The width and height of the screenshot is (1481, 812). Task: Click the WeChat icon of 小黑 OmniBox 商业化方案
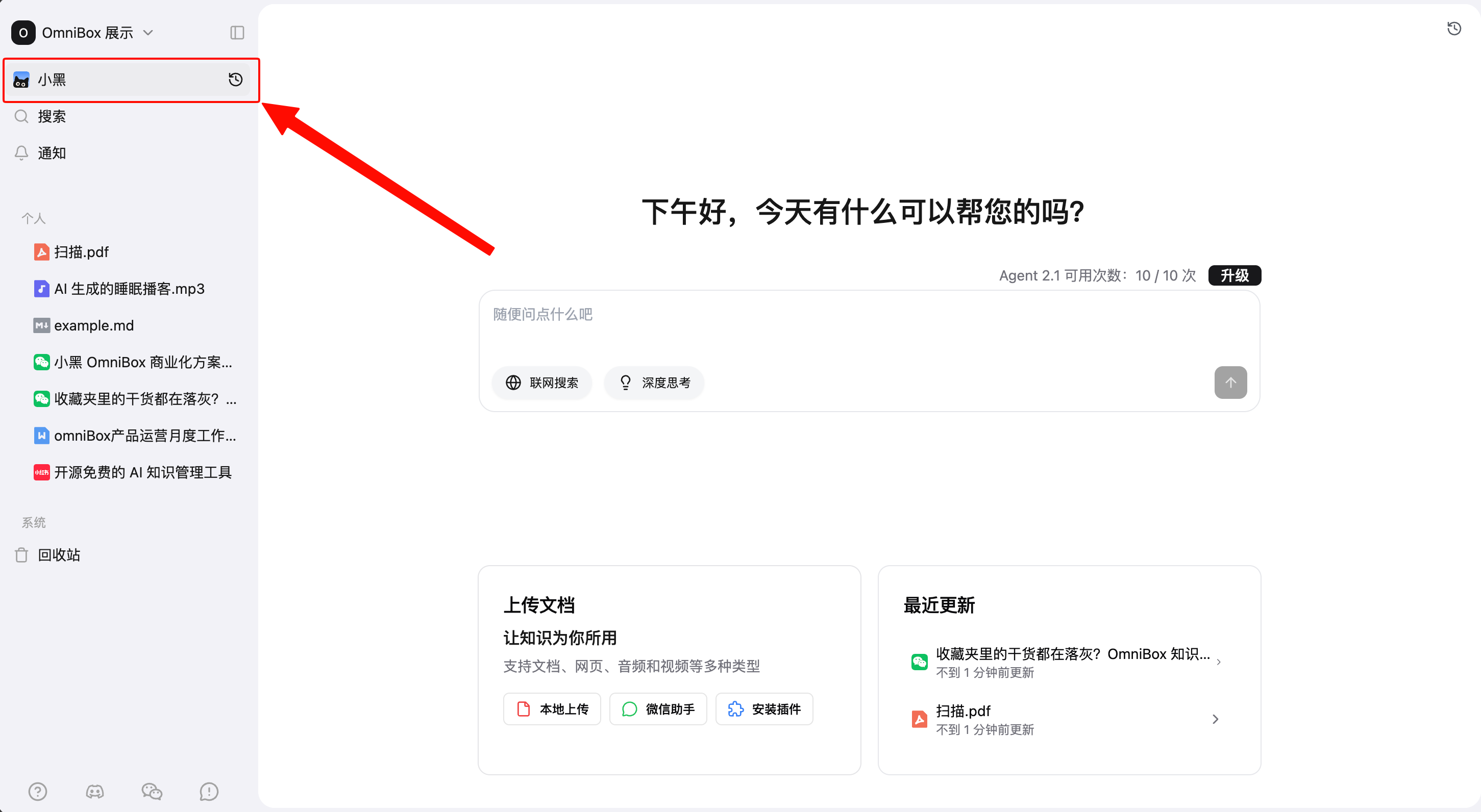[x=41, y=362]
